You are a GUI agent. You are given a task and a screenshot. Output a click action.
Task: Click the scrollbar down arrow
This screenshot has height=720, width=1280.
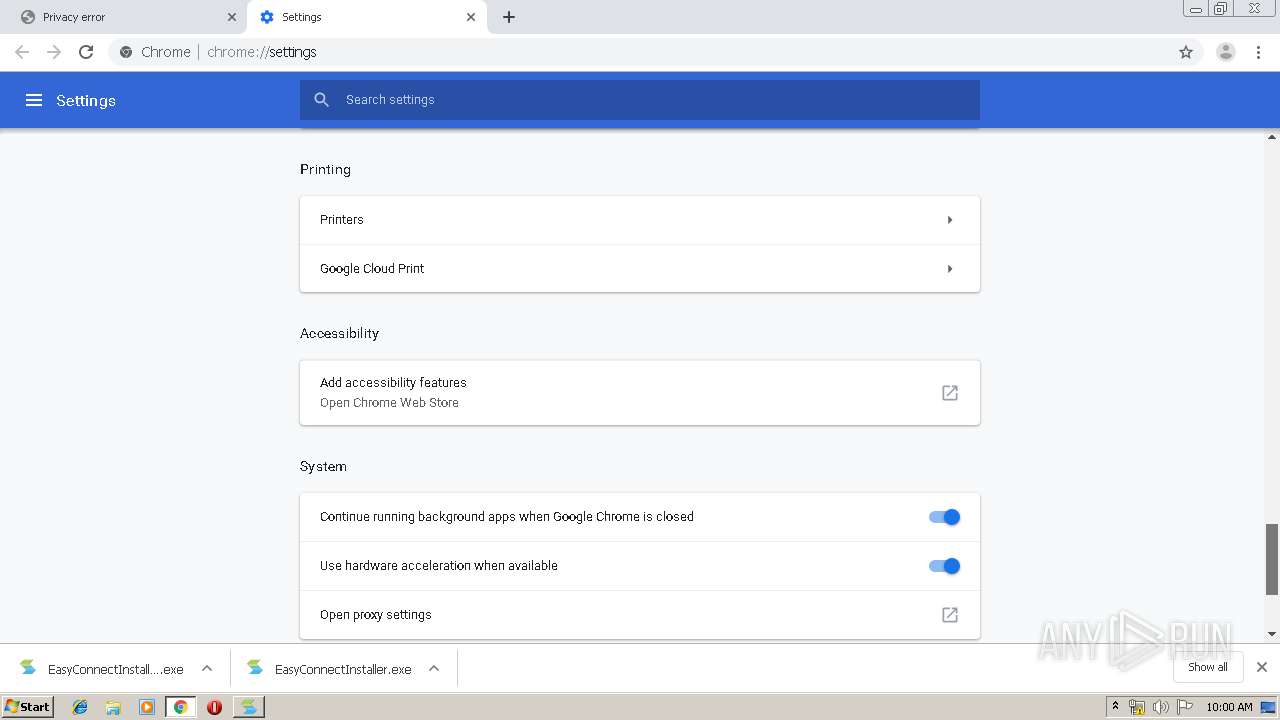click(1272, 634)
